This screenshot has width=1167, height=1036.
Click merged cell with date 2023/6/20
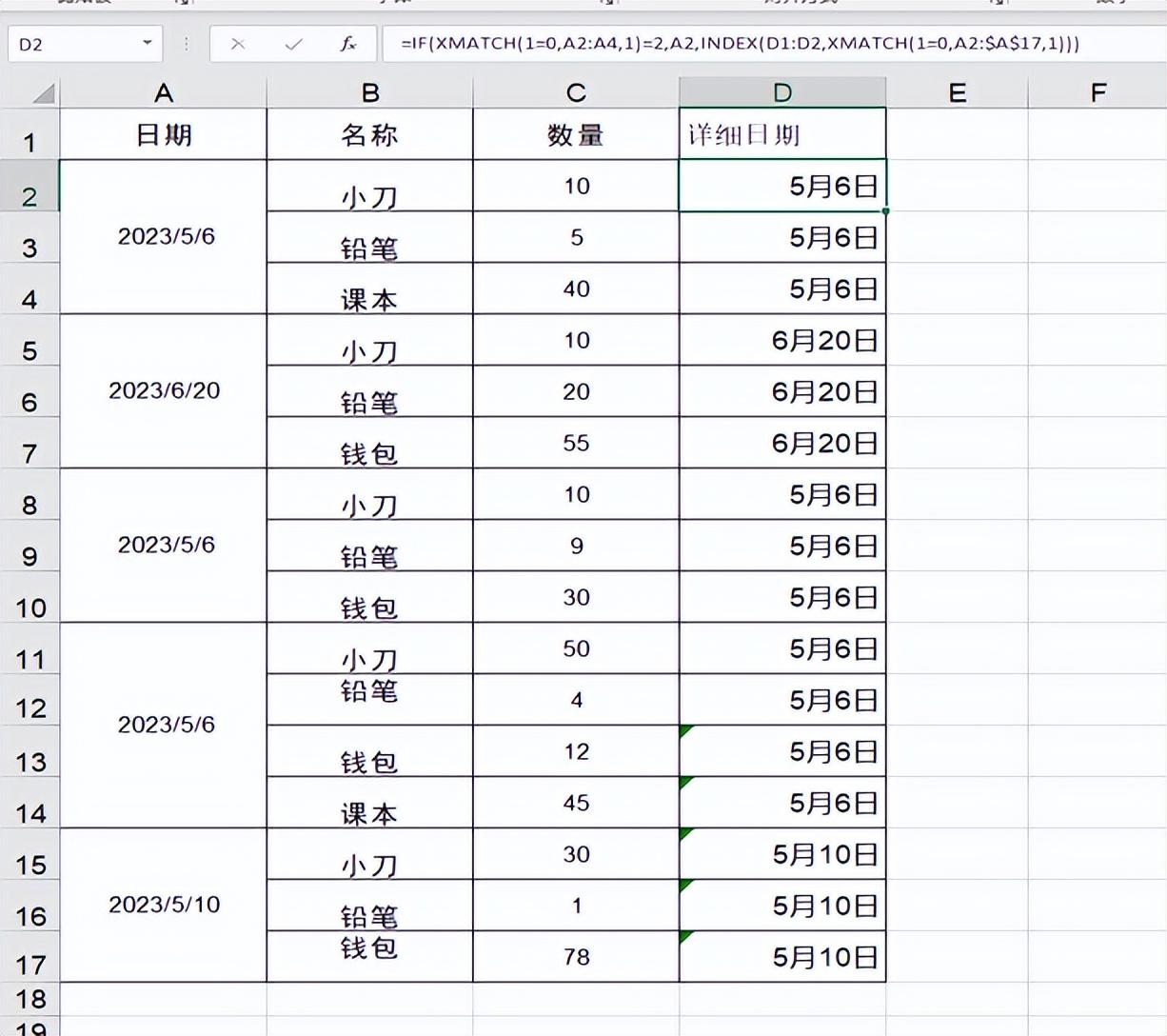tap(164, 391)
